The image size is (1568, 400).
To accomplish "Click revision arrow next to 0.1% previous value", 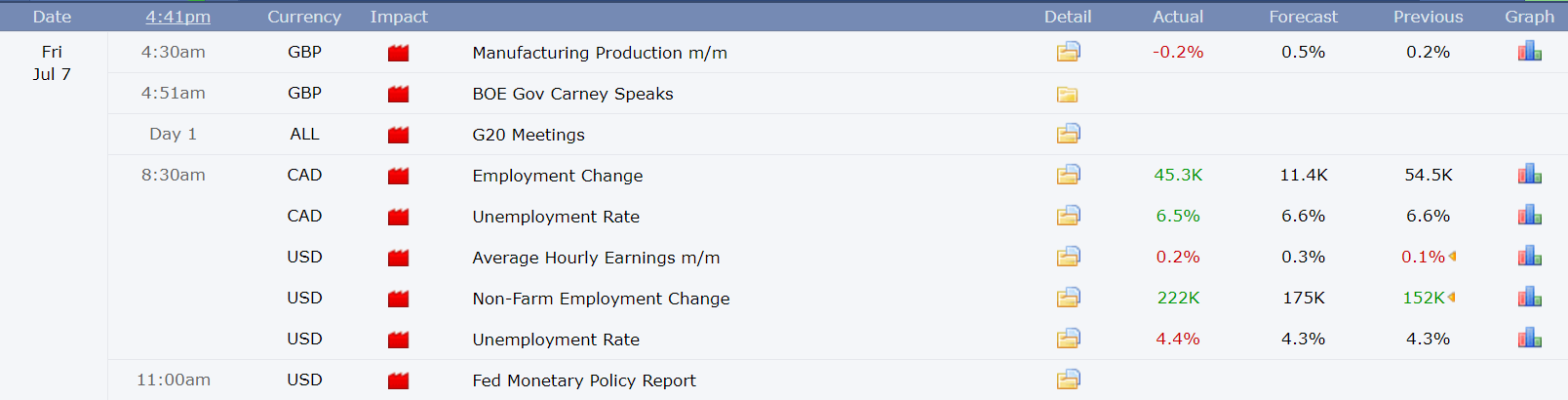I will click(x=1452, y=257).
